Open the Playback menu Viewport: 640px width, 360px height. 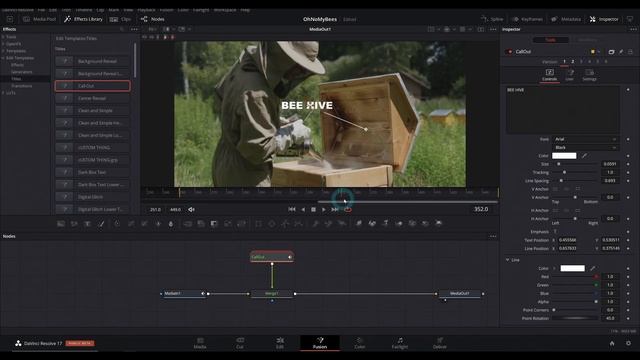click(x=146, y=10)
